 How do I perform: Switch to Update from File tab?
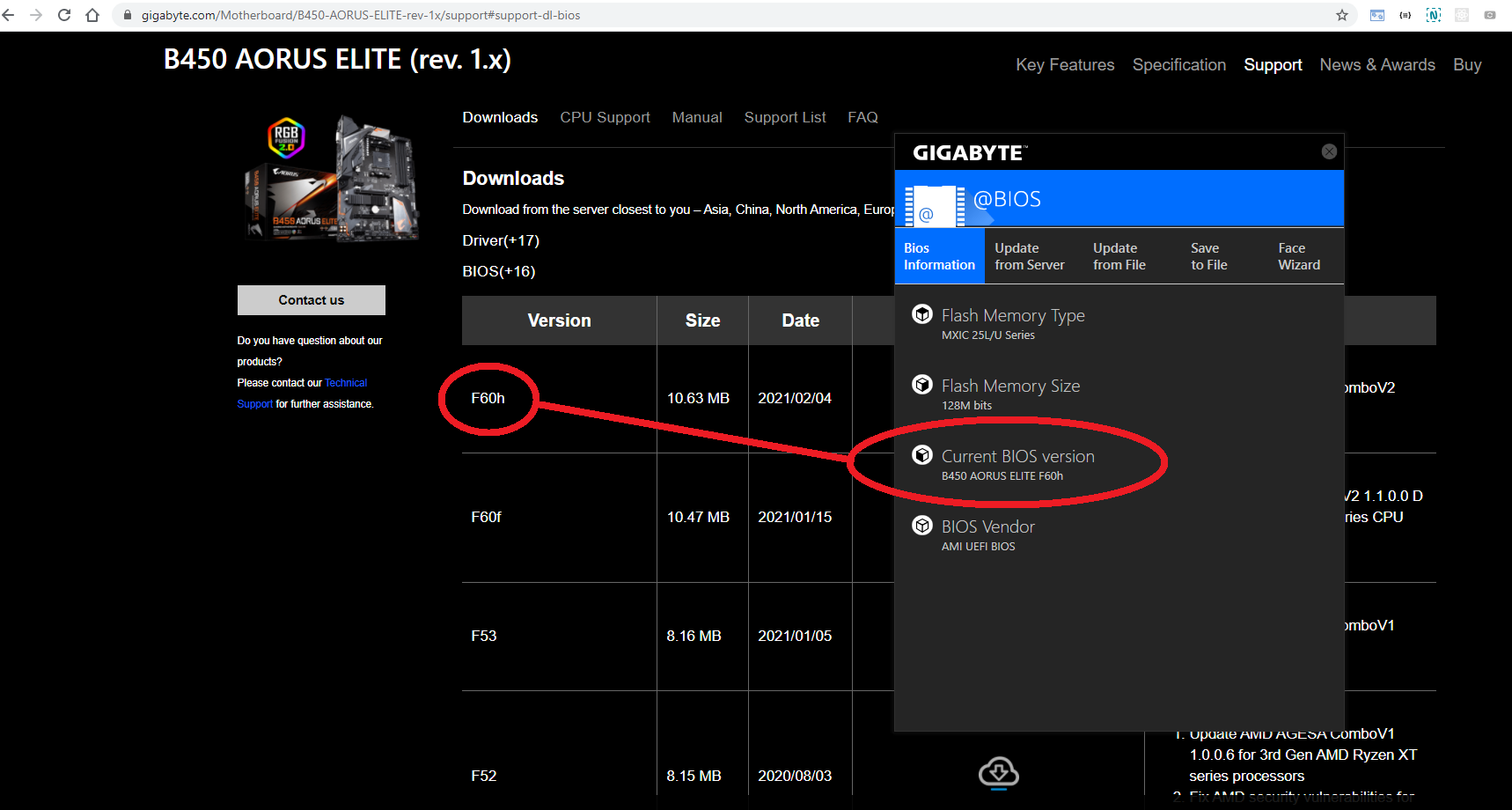pyautogui.click(x=1119, y=256)
